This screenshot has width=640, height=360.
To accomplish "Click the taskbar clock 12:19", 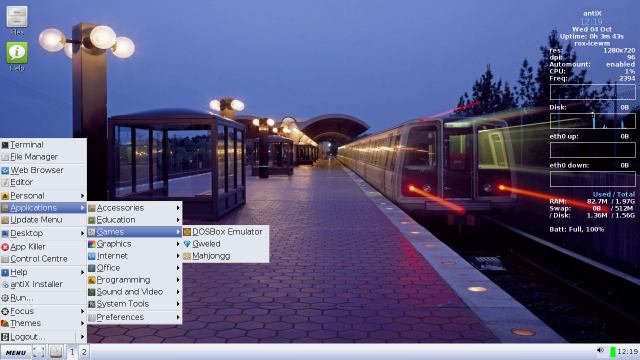I will (627, 352).
